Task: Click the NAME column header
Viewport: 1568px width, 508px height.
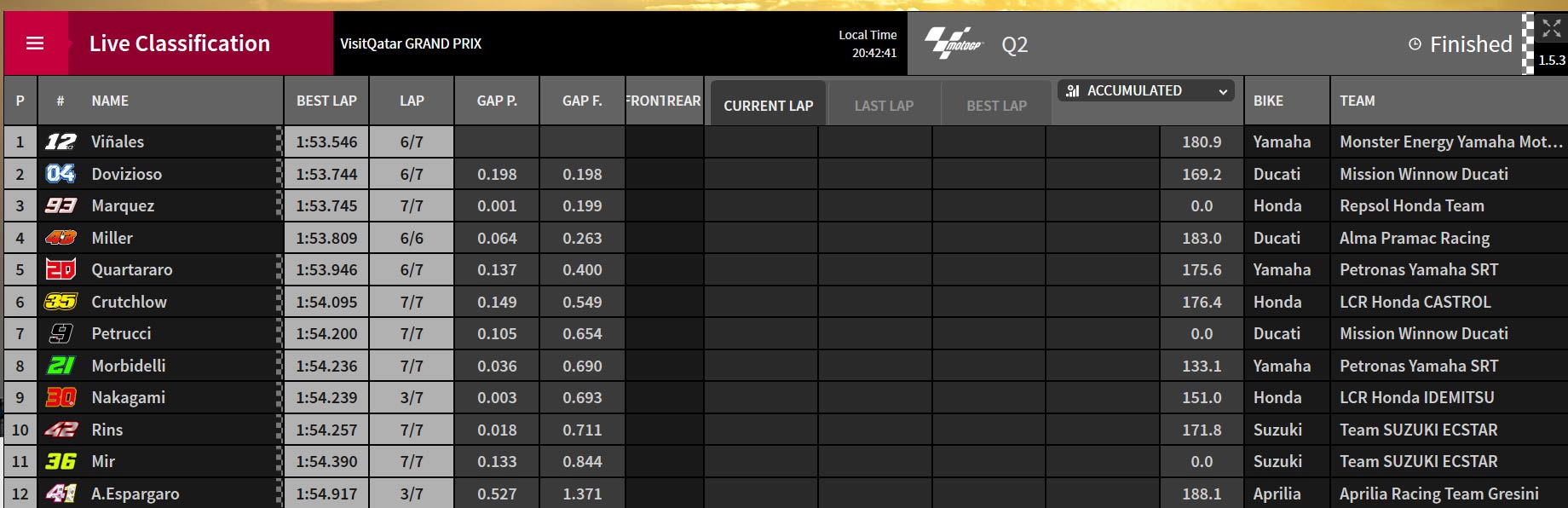Action: [110, 101]
